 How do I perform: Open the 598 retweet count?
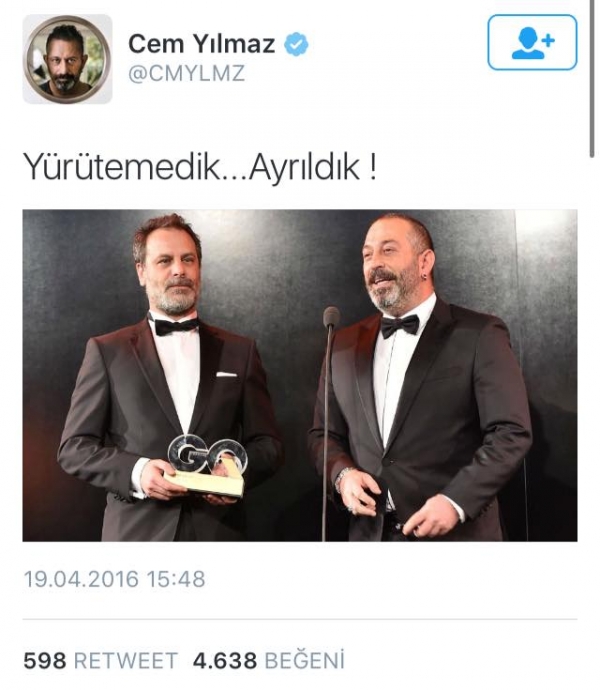pos(45,661)
